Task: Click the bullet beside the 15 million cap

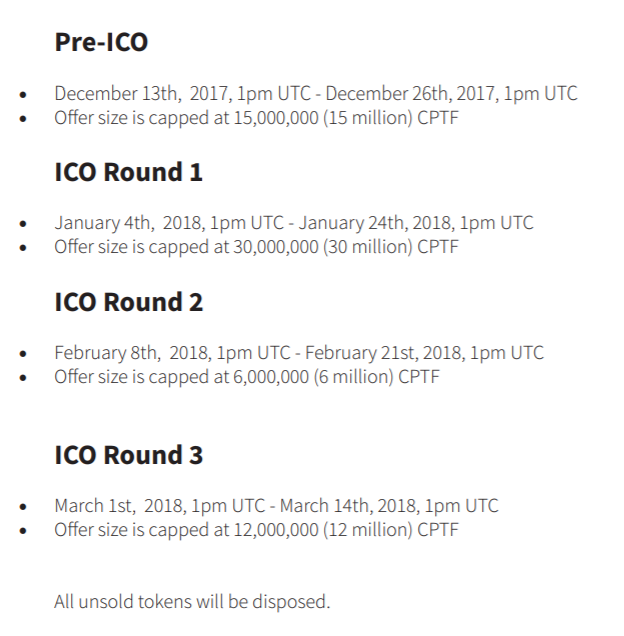Action: tap(24, 120)
